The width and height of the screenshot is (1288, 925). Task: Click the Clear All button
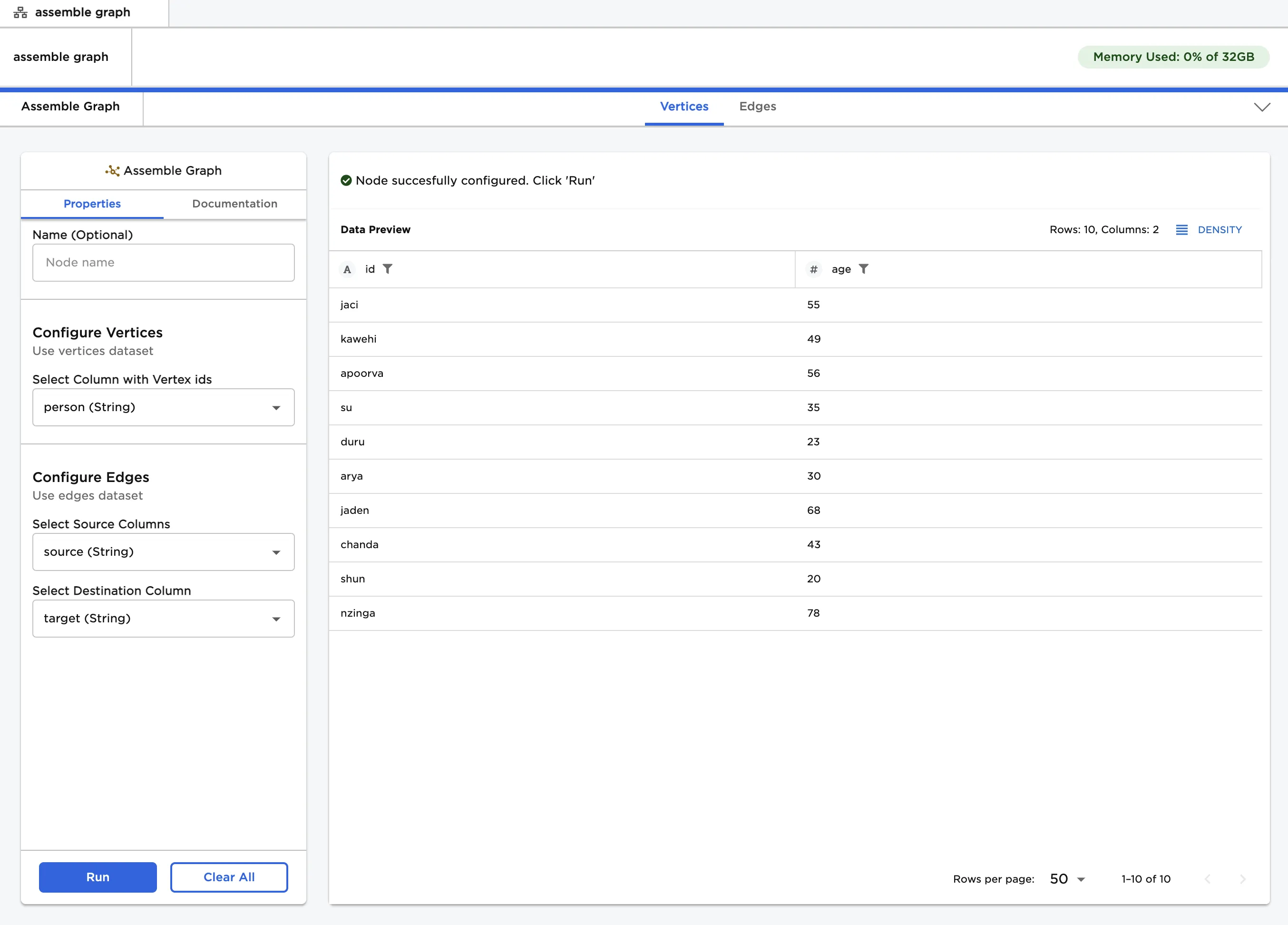pos(229,877)
